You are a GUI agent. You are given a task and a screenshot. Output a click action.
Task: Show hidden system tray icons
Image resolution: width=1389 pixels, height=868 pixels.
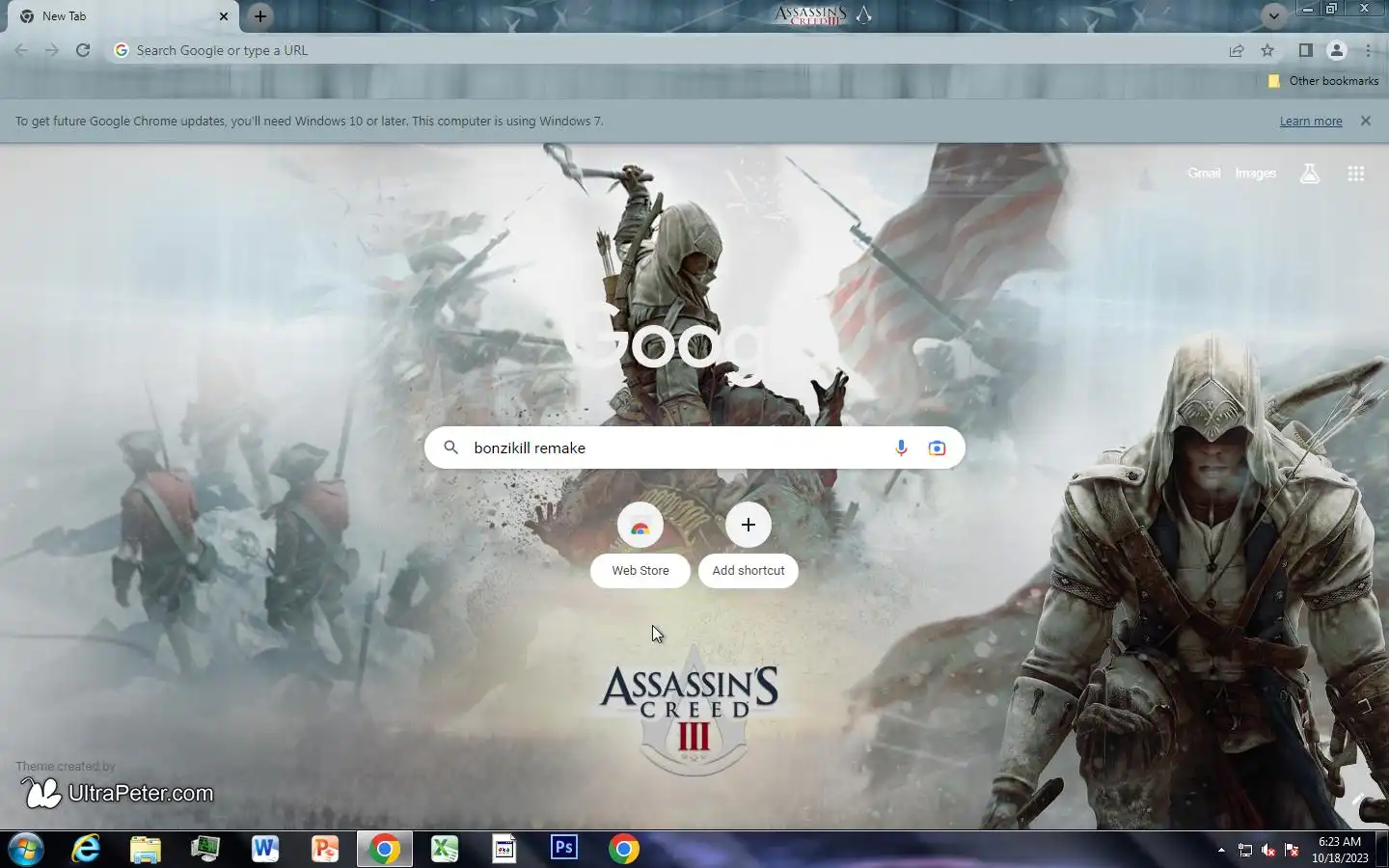(x=1221, y=850)
